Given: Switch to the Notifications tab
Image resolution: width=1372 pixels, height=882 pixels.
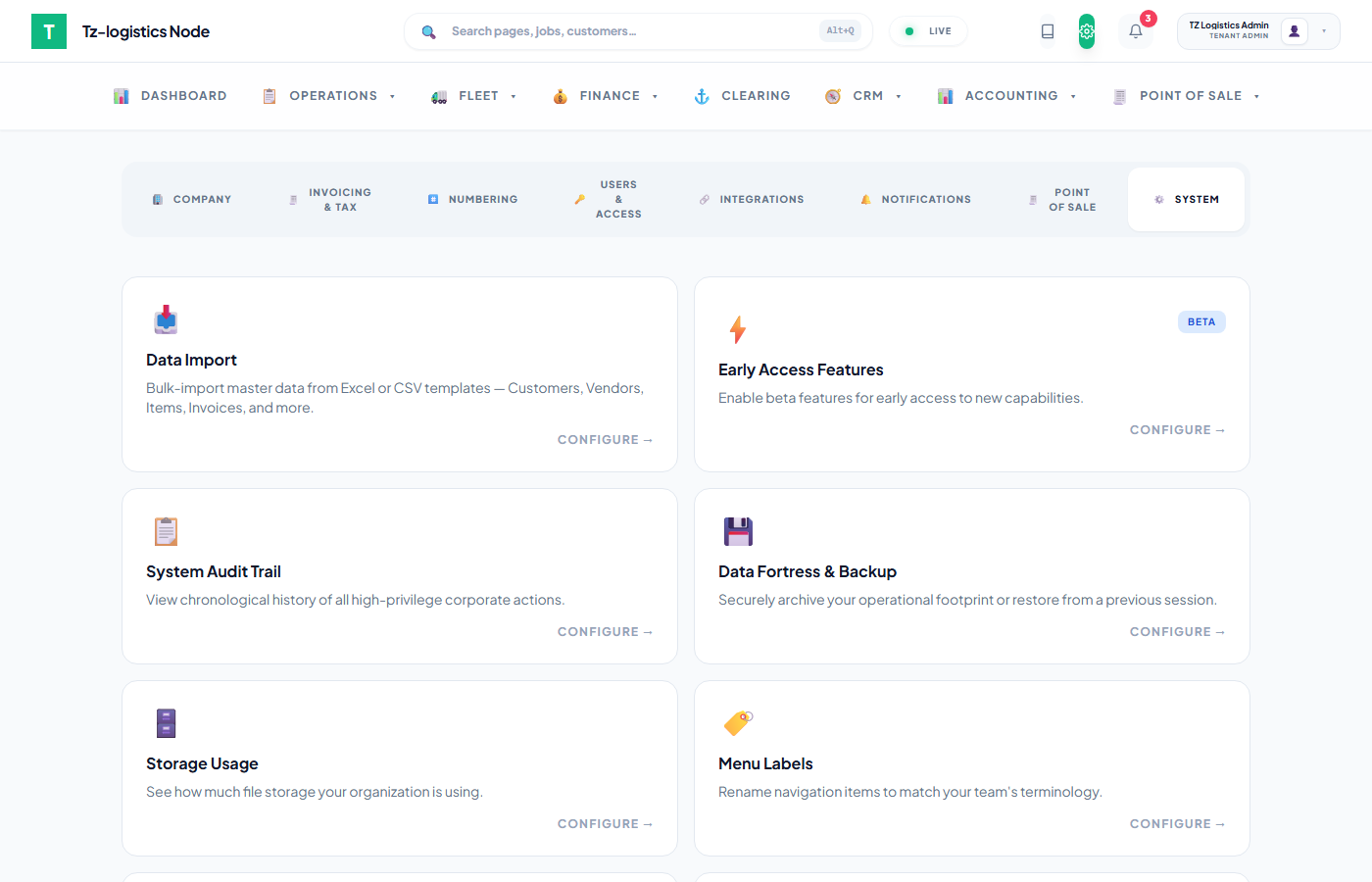Looking at the screenshot, I should pos(916,199).
